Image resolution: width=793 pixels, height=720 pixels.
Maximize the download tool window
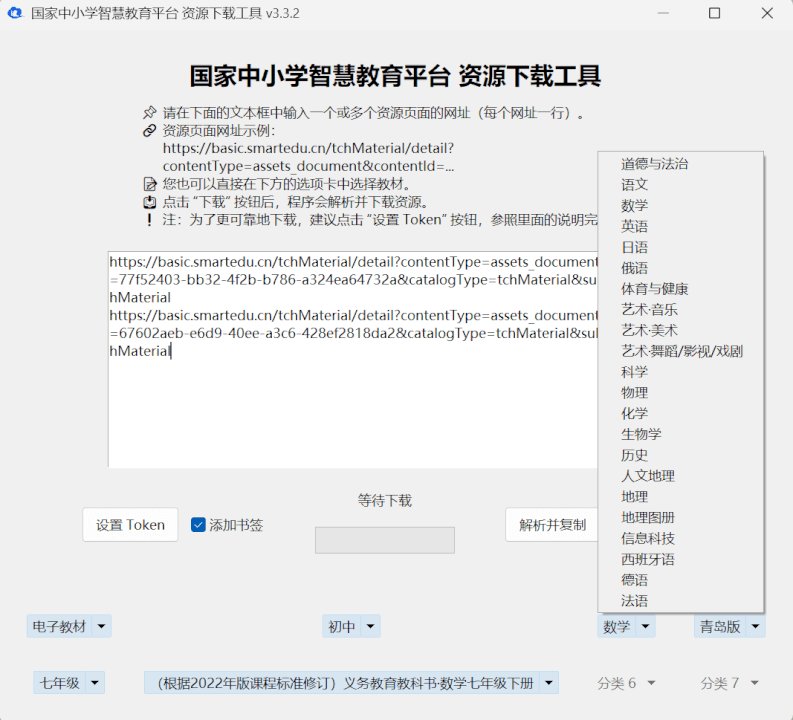coord(714,13)
